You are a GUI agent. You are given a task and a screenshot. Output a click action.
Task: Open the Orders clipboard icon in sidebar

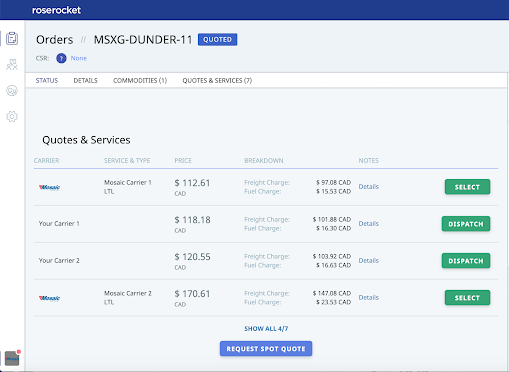(x=12, y=38)
